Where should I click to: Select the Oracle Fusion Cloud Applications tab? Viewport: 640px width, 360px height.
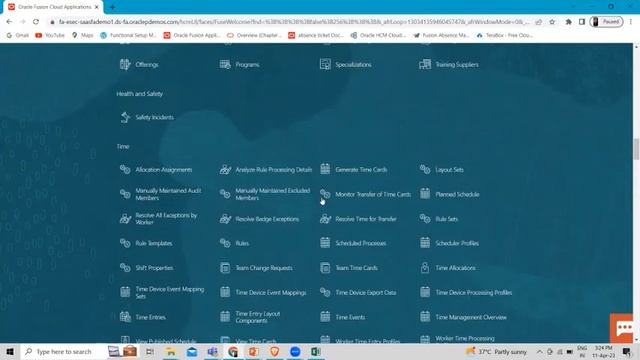[x=53, y=7]
